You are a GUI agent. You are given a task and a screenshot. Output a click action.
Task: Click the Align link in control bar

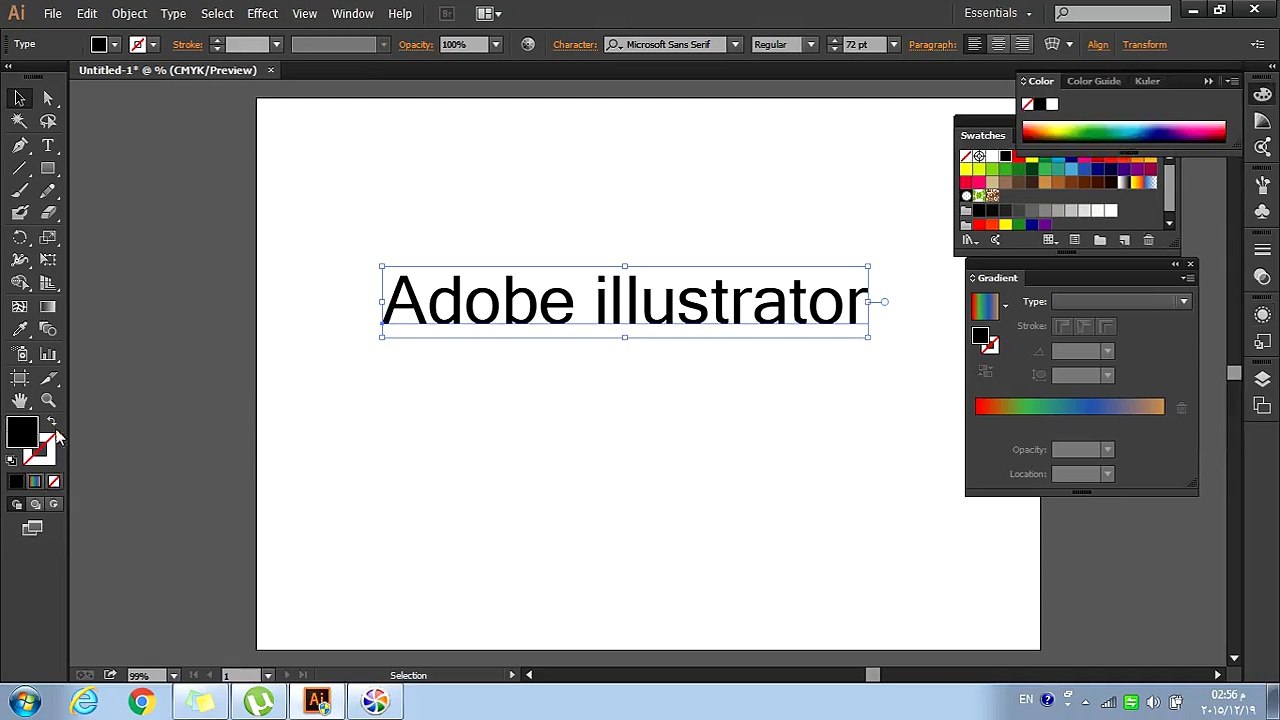1098,45
